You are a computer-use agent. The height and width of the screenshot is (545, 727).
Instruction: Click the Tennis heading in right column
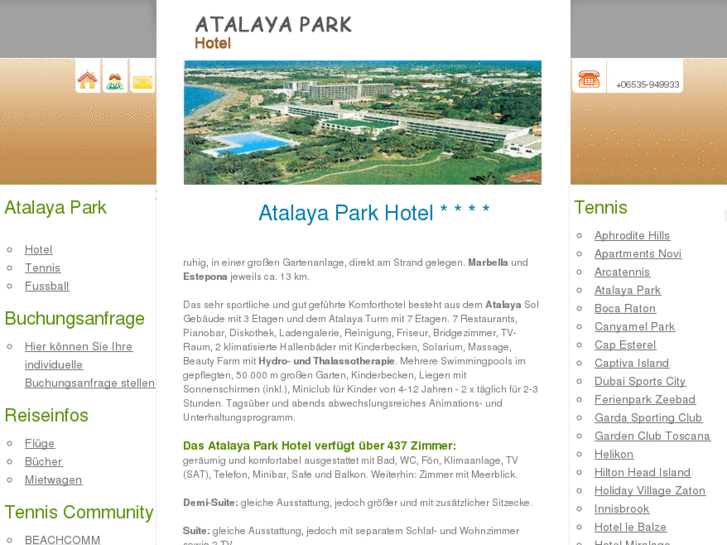point(601,207)
